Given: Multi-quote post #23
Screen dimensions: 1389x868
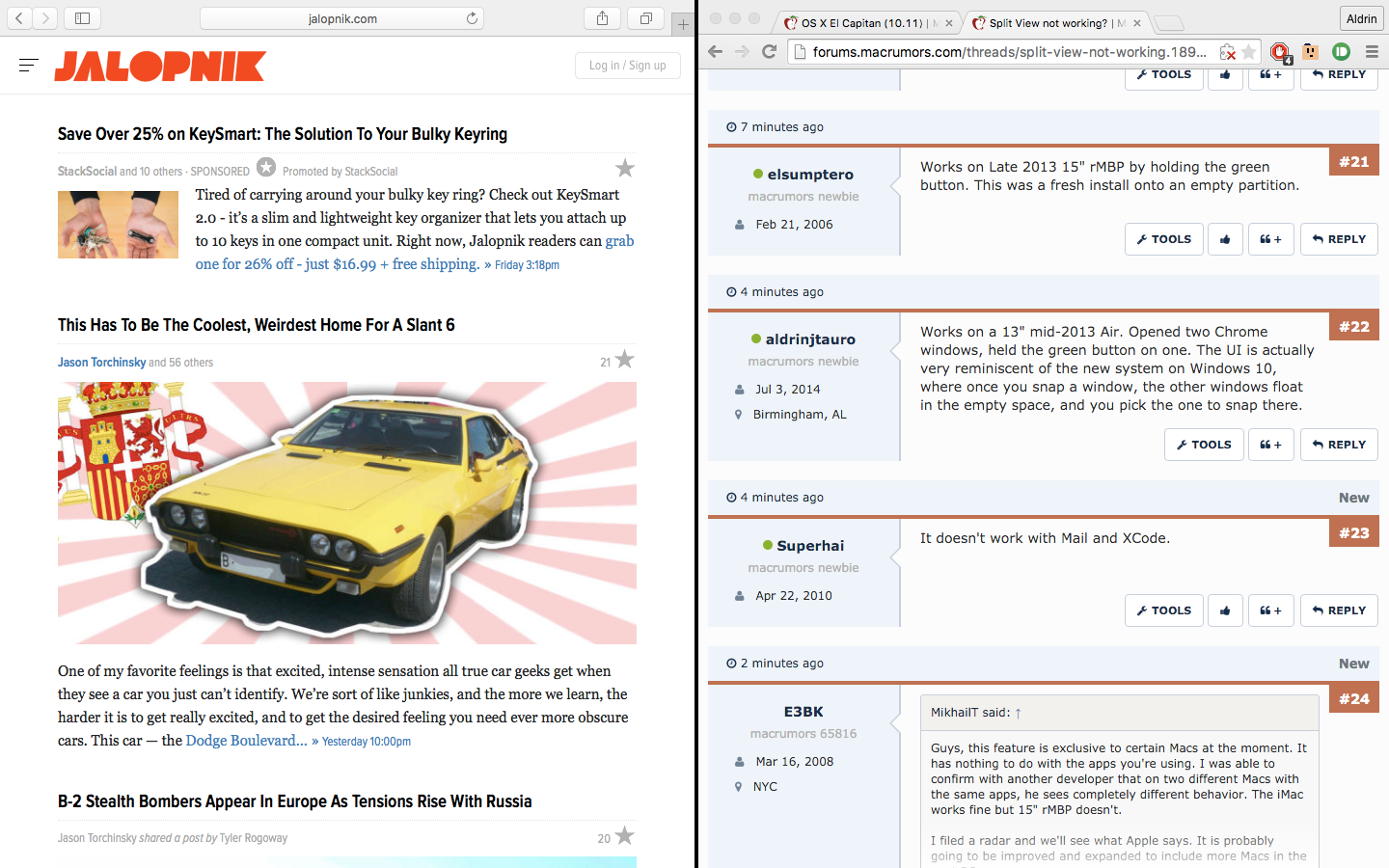Looking at the screenshot, I should click(1270, 610).
